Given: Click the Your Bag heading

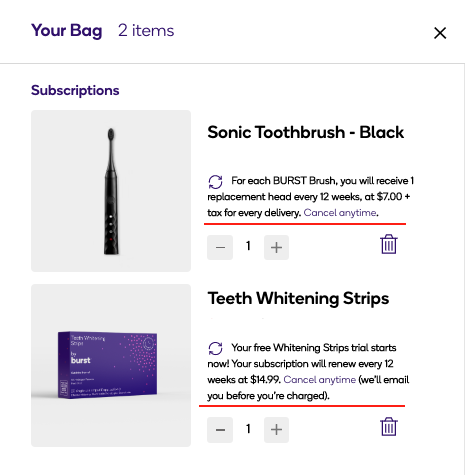Looking at the screenshot, I should (67, 31).
